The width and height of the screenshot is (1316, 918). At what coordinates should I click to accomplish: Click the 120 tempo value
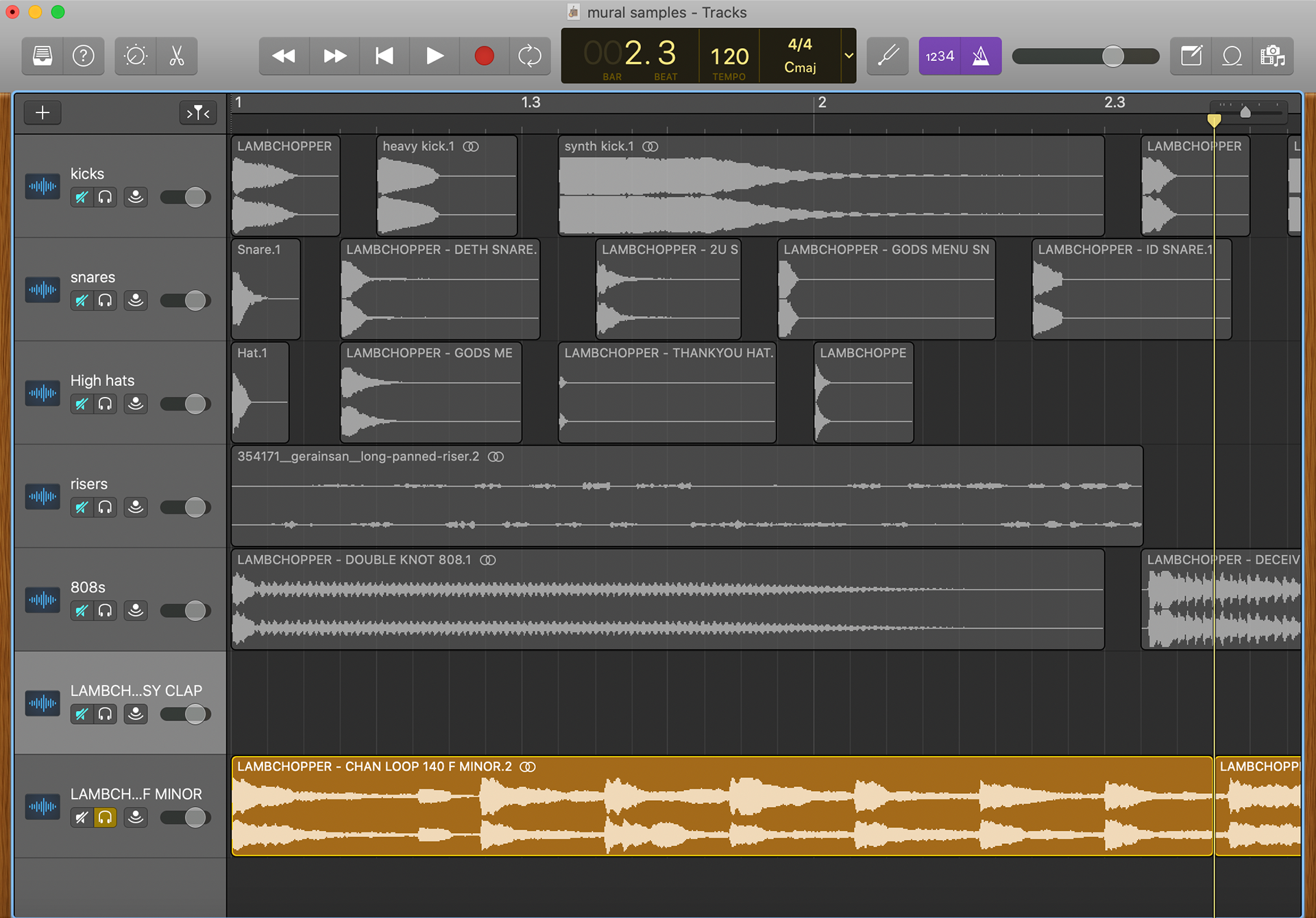pyautogui.click(x=729, y=56)
